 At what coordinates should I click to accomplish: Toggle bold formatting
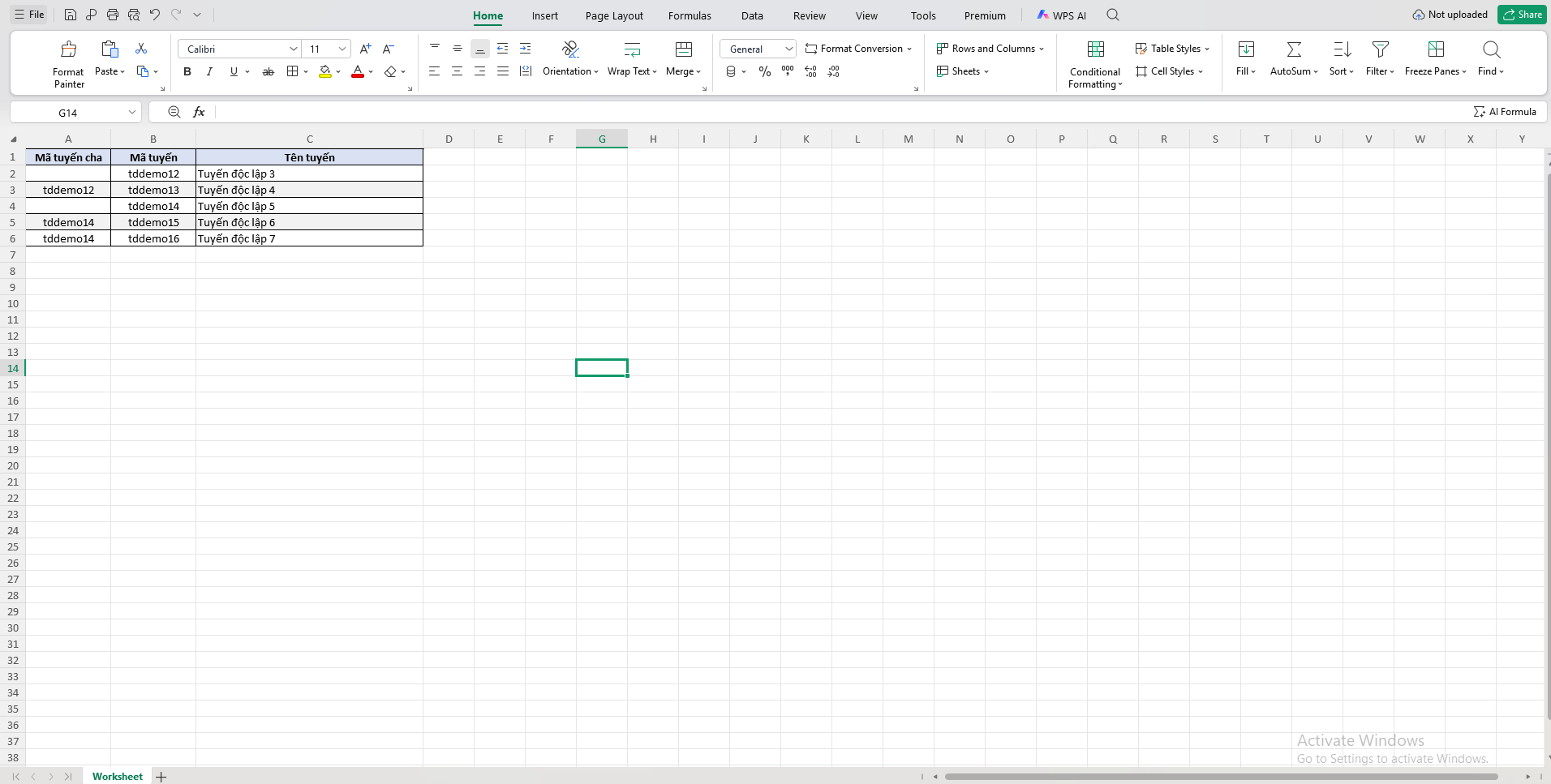[187, 71]
